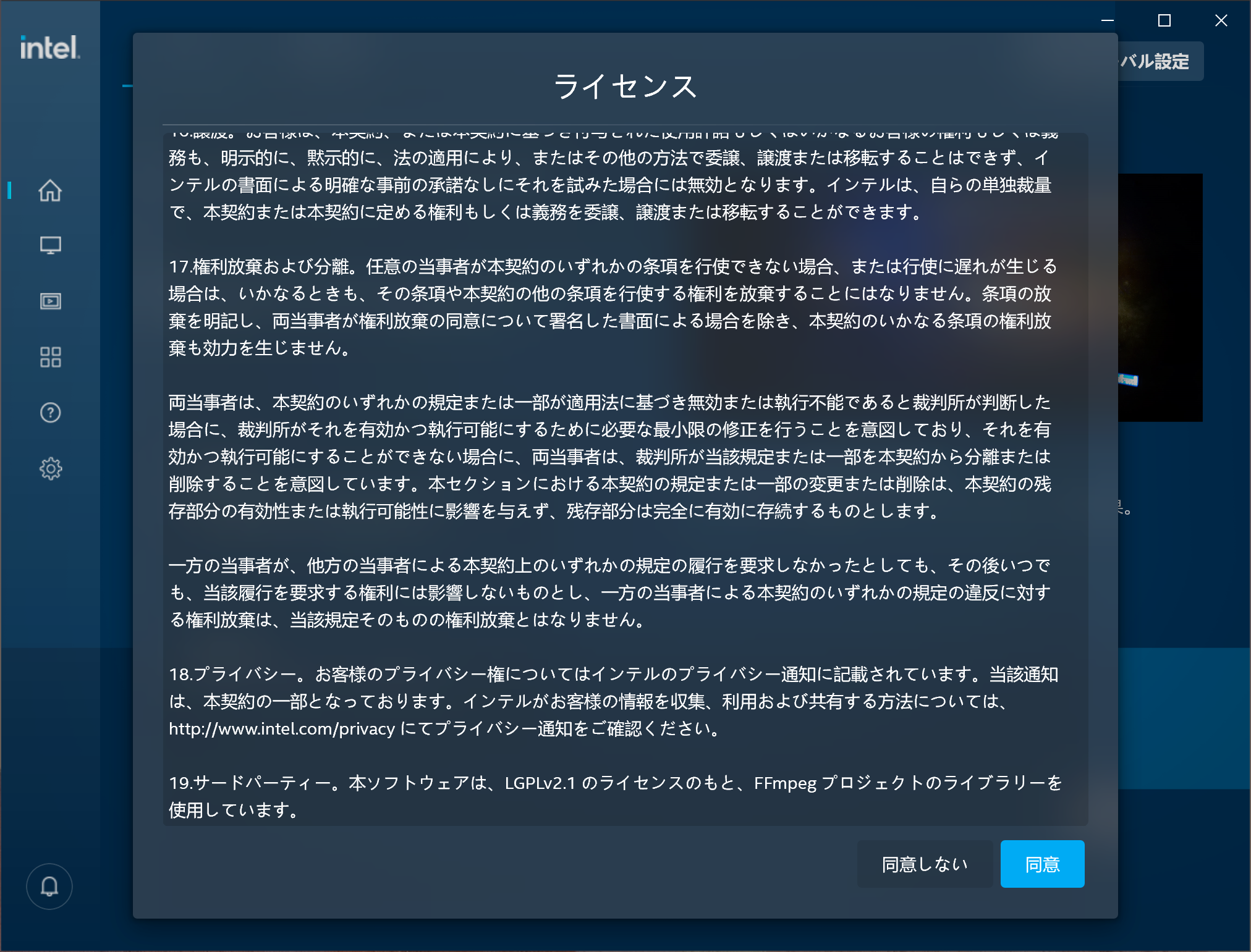Close the Intel application window
The width and height of the screenshot is (1251, 952).
[1221, 20]
